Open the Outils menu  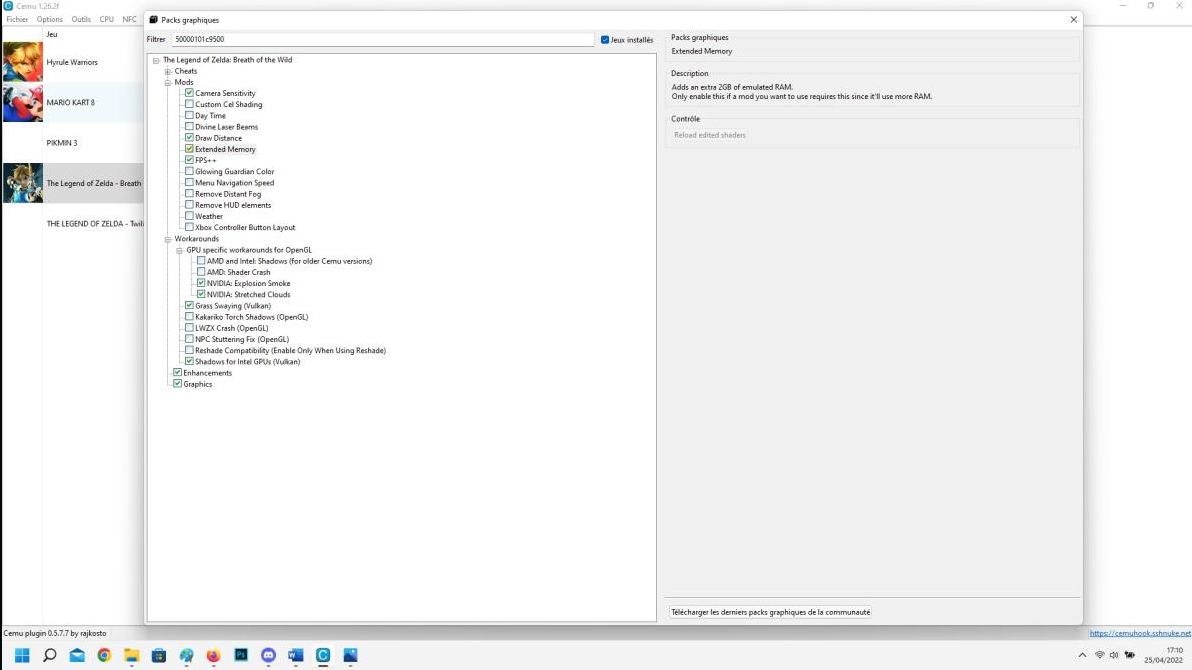(x=81, y=19)
